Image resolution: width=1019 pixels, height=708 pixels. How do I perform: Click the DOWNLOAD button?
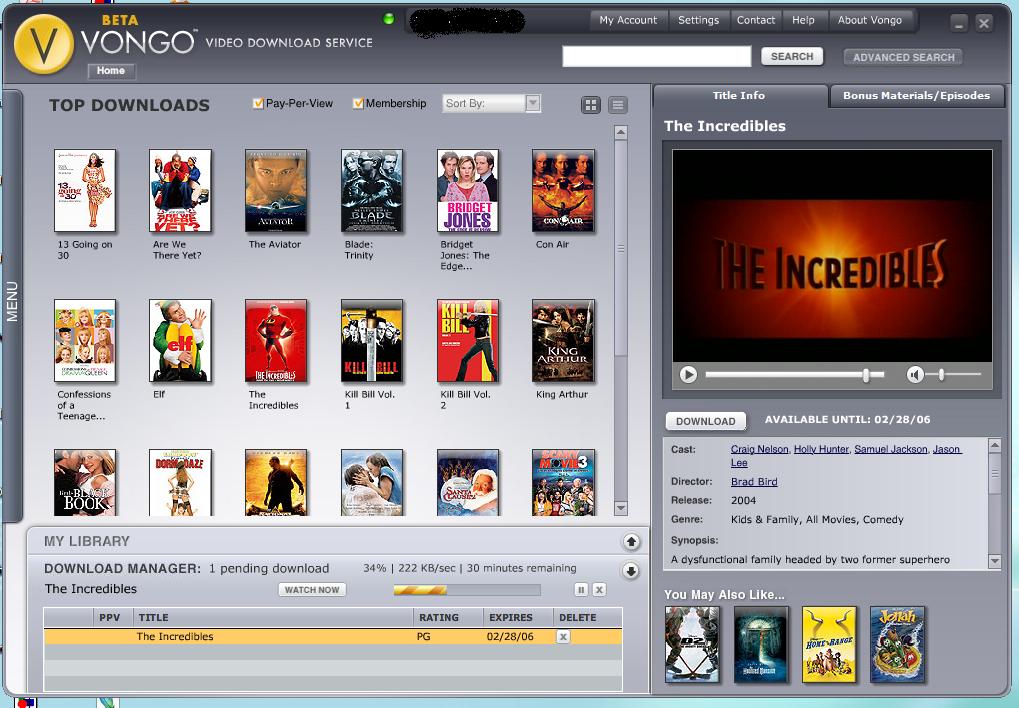(706, 421)
